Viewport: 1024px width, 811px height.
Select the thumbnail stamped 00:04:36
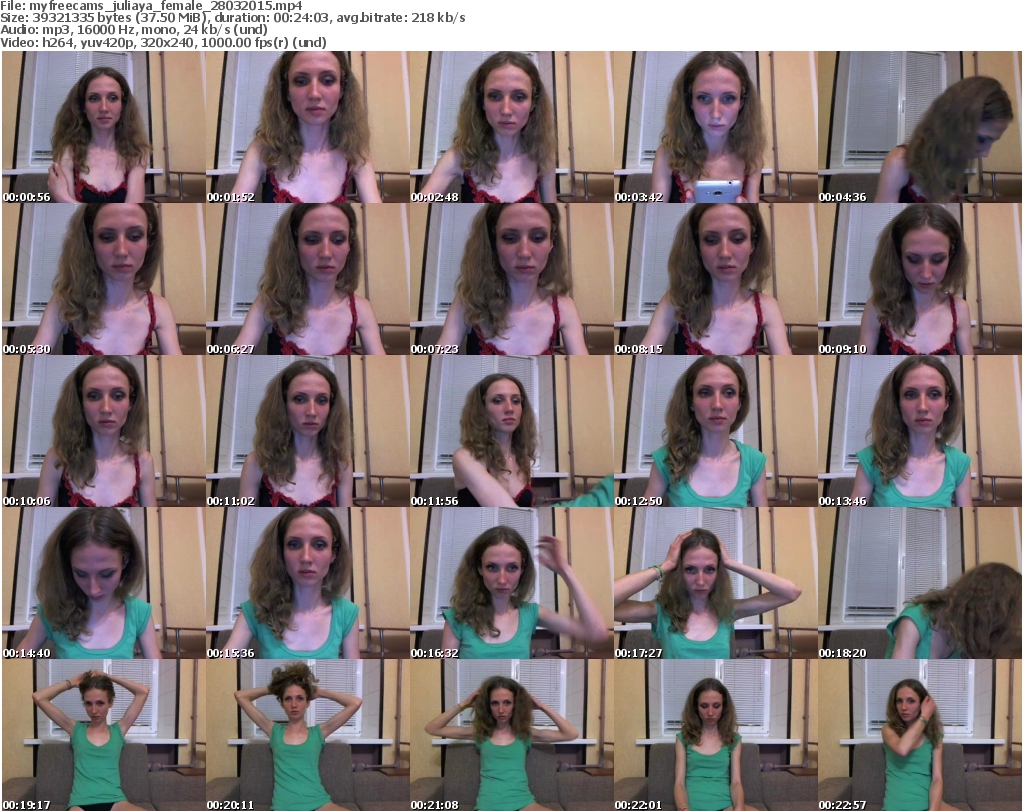[x=920, y=127]
